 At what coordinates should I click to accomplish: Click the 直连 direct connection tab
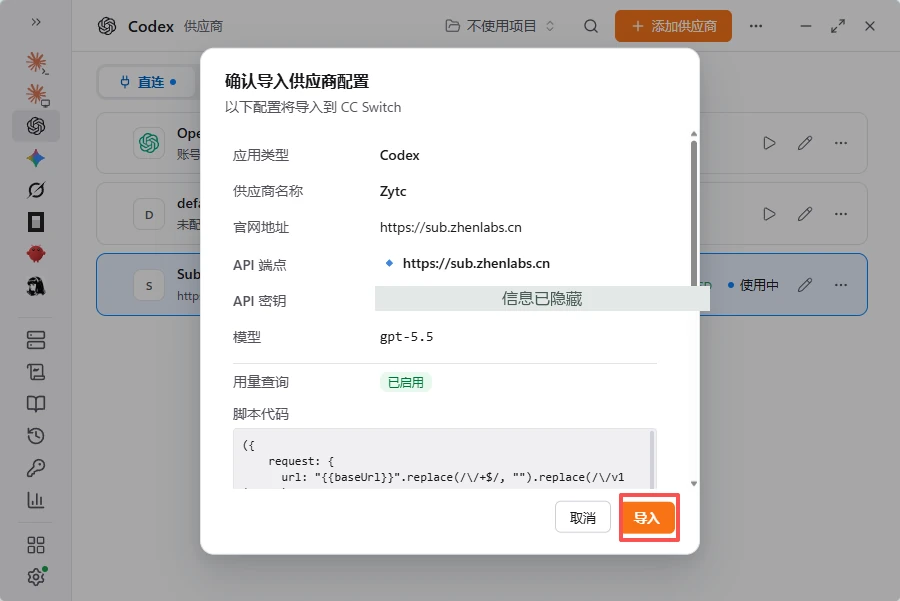tap(148, 82)
